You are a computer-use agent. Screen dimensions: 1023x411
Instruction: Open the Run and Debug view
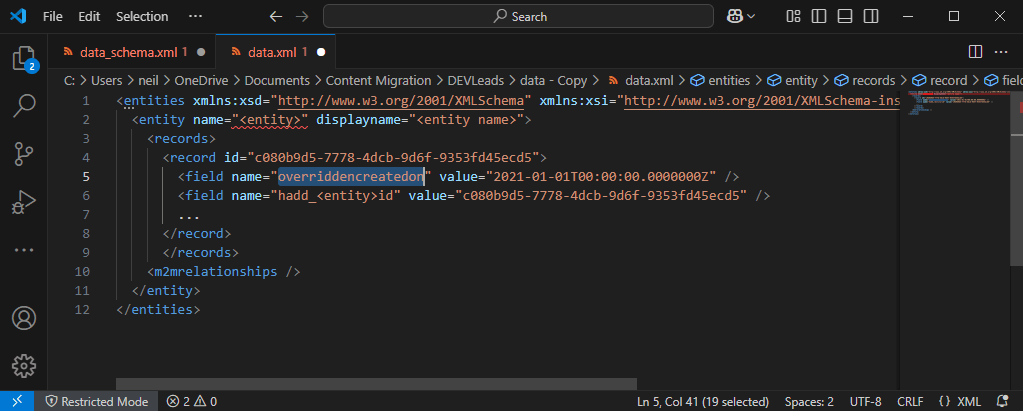tap(24, 203)
